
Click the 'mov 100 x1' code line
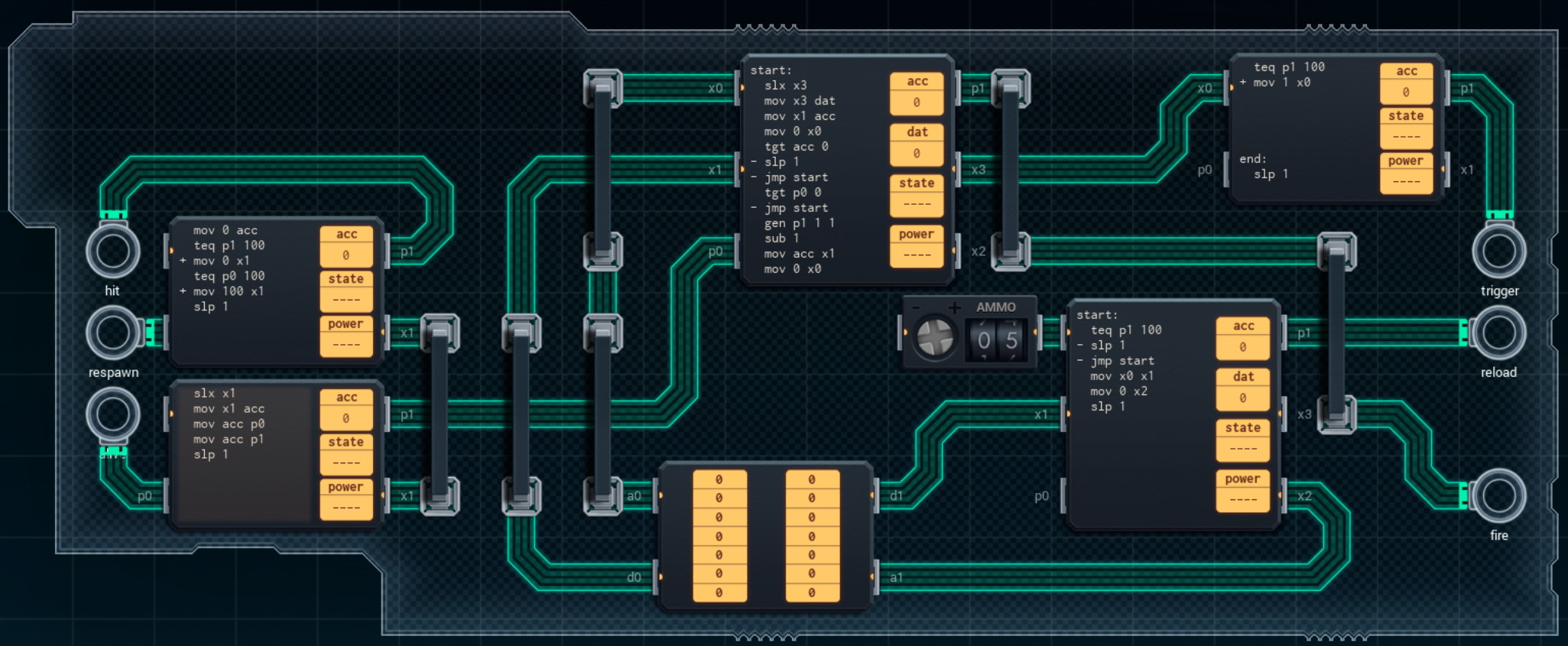228,291
